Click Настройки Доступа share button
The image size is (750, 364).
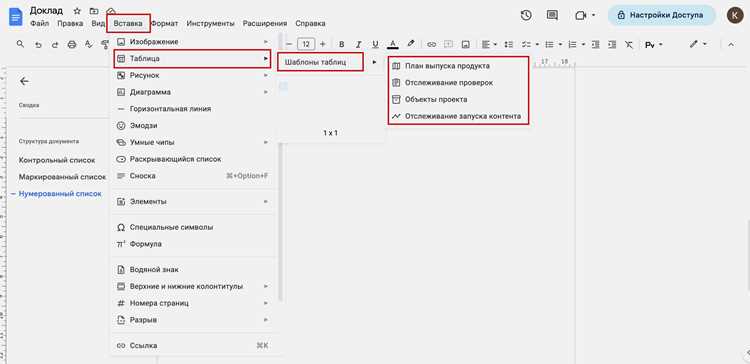point(662,15)
